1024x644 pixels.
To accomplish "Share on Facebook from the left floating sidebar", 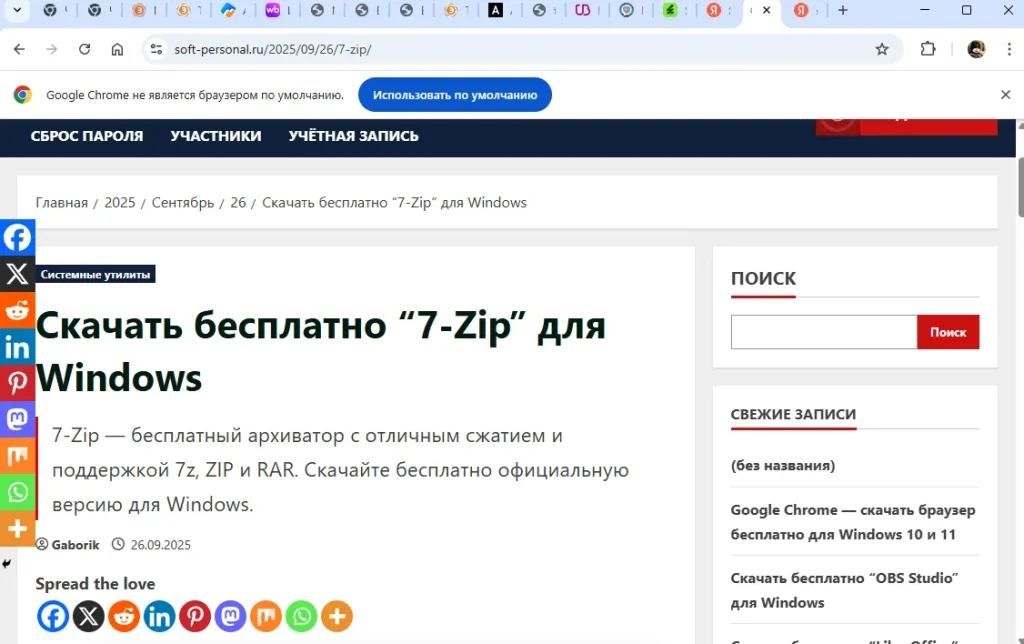I will 17,237.
